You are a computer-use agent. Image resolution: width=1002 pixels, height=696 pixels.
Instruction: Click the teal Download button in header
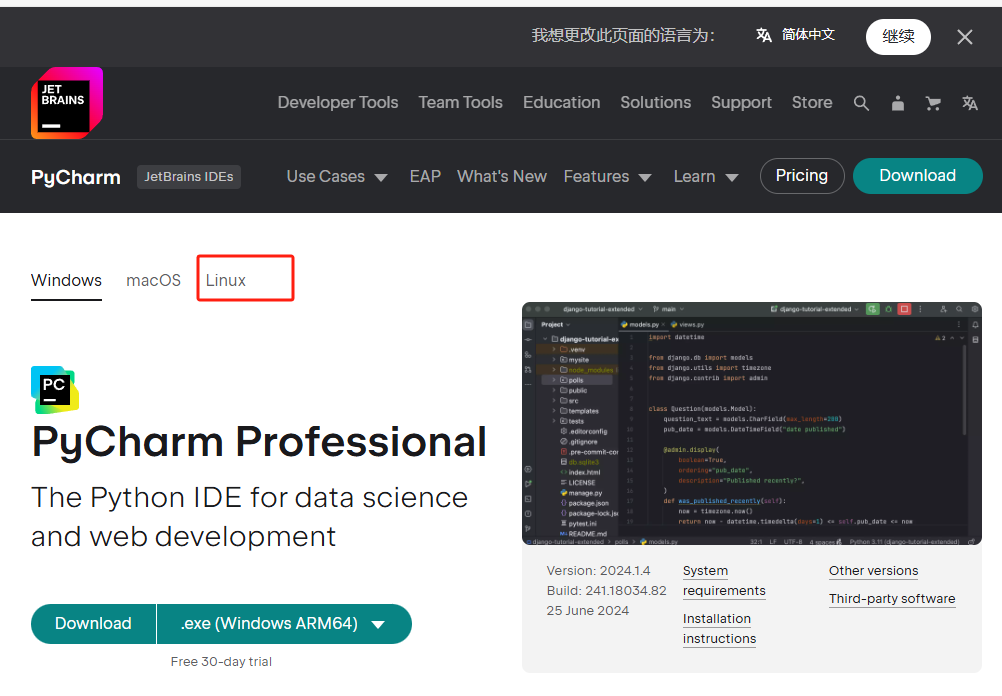918,176
